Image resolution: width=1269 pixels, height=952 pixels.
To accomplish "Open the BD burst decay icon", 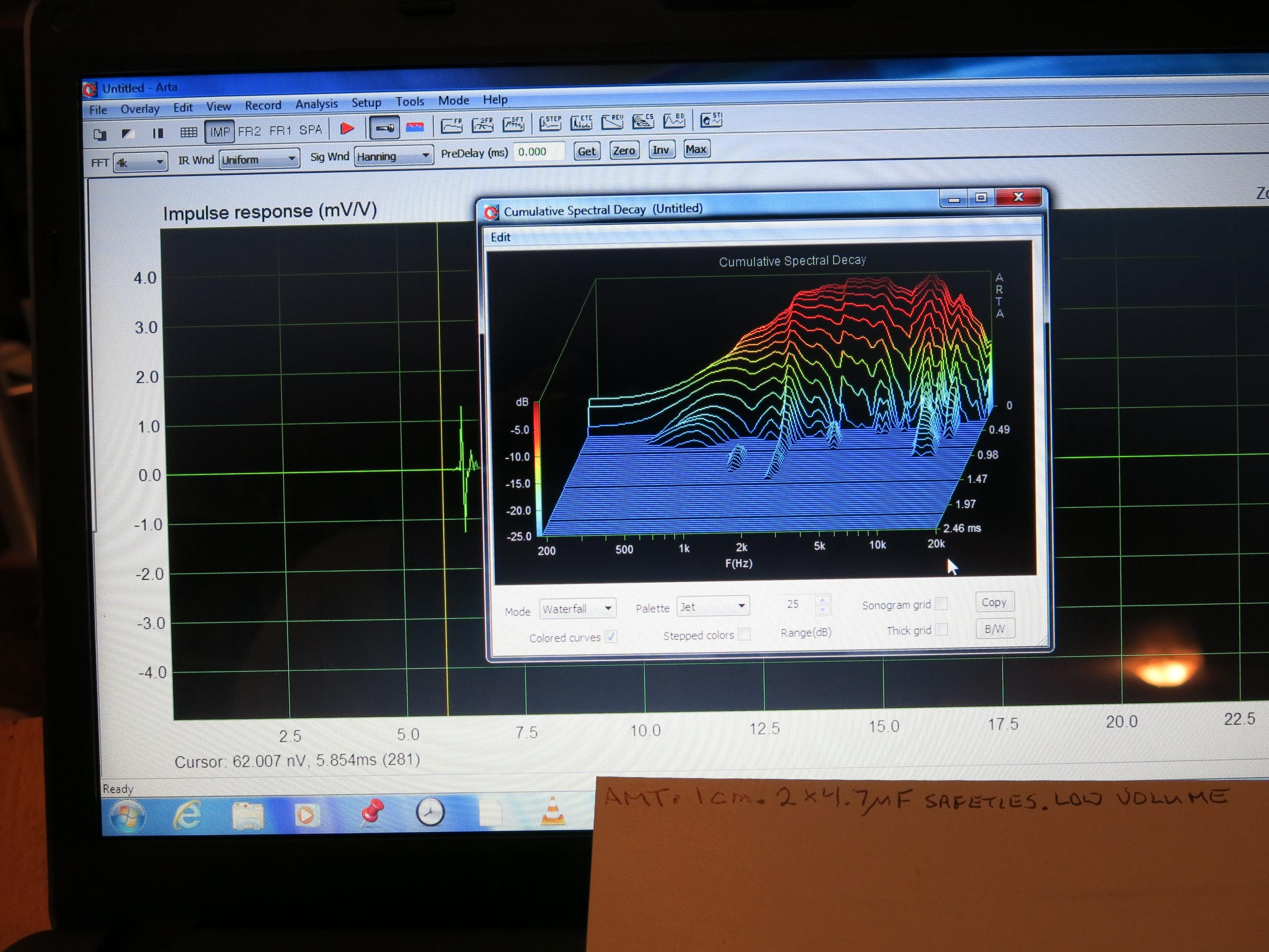I will [674, 120].
